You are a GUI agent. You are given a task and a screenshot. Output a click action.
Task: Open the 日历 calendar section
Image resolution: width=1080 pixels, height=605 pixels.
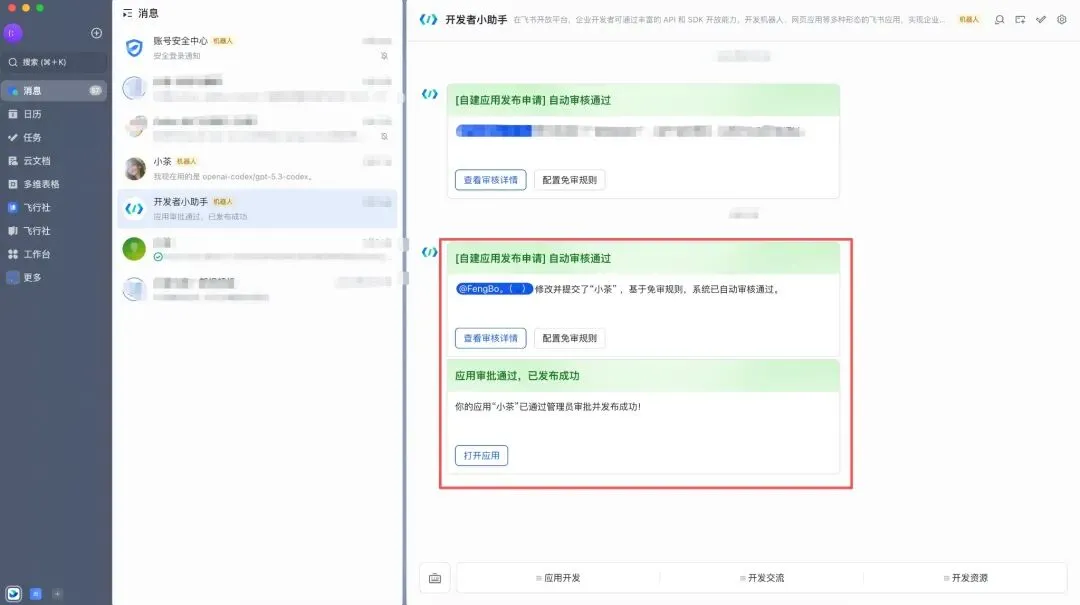click(x=55, y=114)
